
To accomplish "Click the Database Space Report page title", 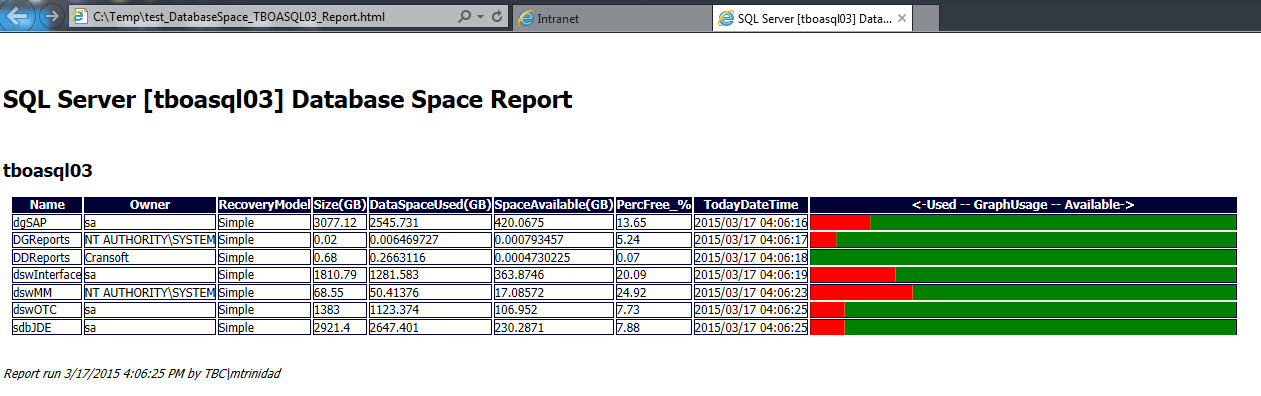I will (288, 99).
